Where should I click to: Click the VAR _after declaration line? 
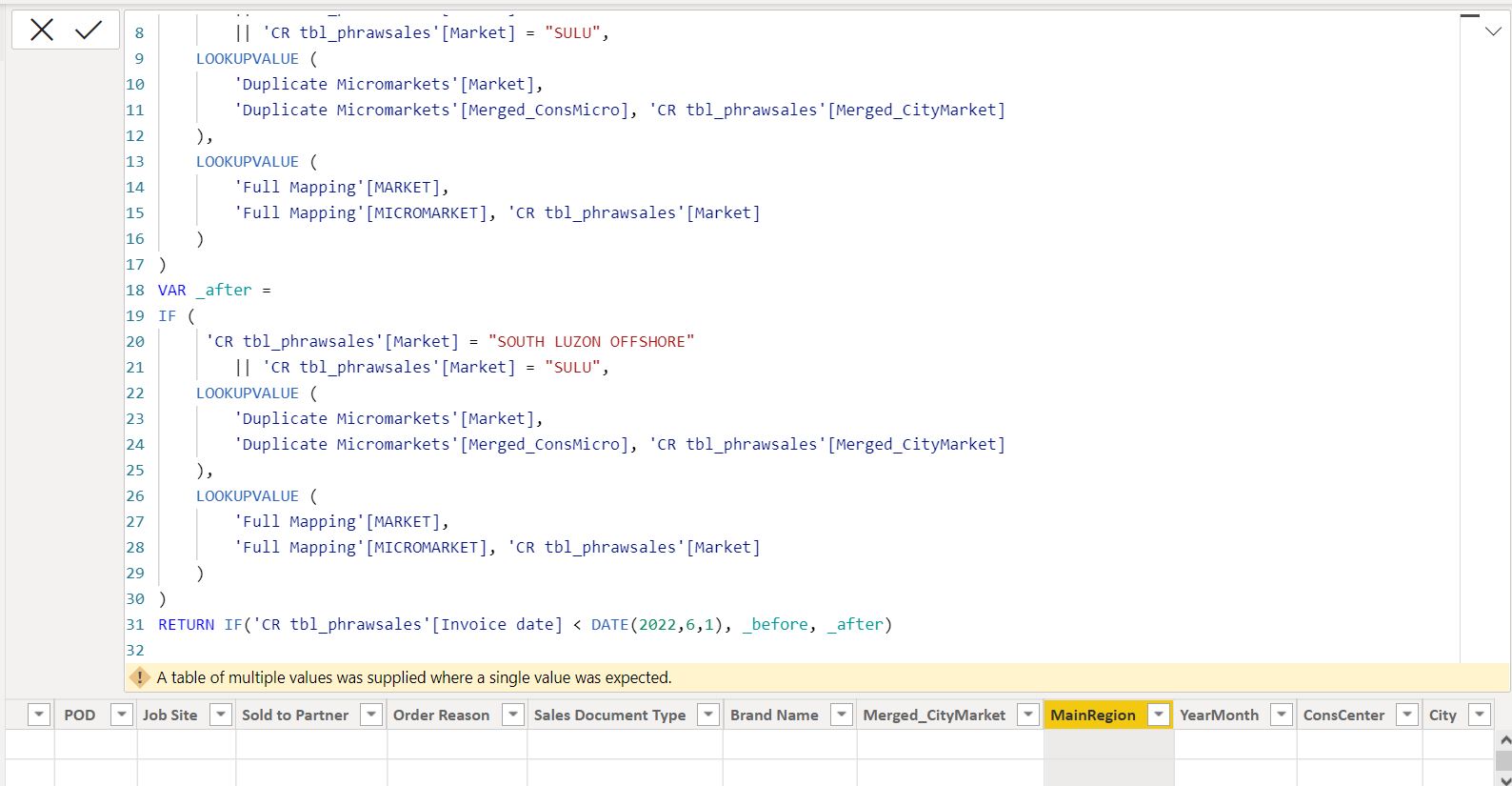[214, 290]
